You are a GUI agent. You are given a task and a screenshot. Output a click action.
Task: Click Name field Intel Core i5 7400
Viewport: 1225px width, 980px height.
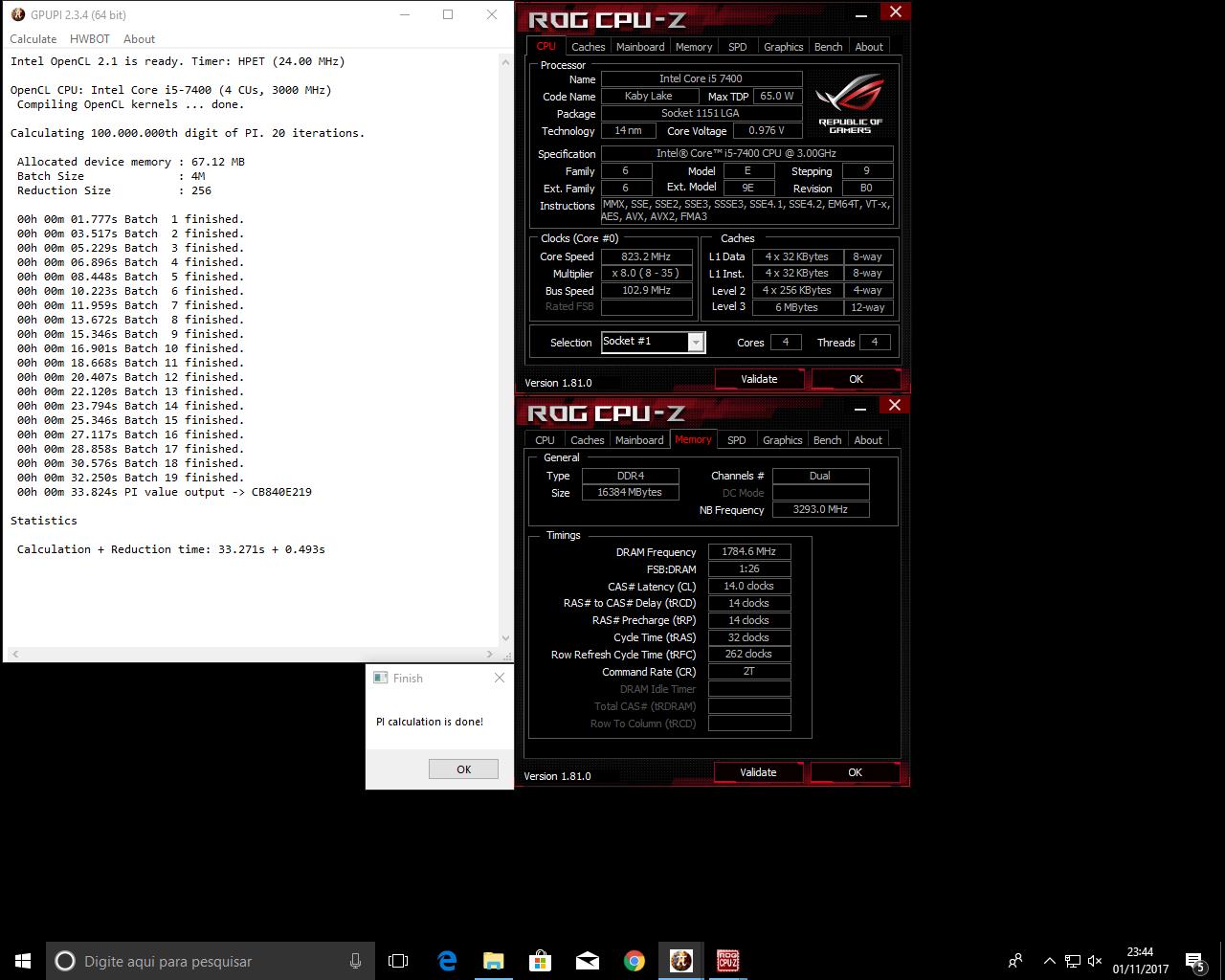pos(701,78)
